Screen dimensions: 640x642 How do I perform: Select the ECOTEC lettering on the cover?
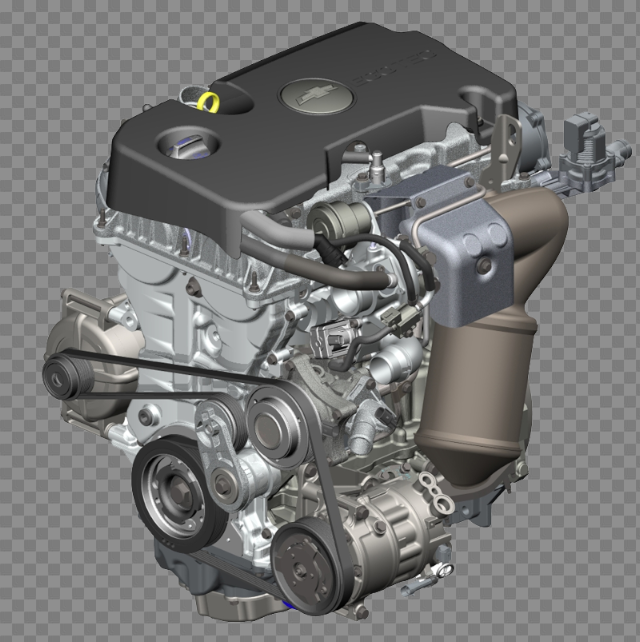pyautogui.click(x=392, y=68)
